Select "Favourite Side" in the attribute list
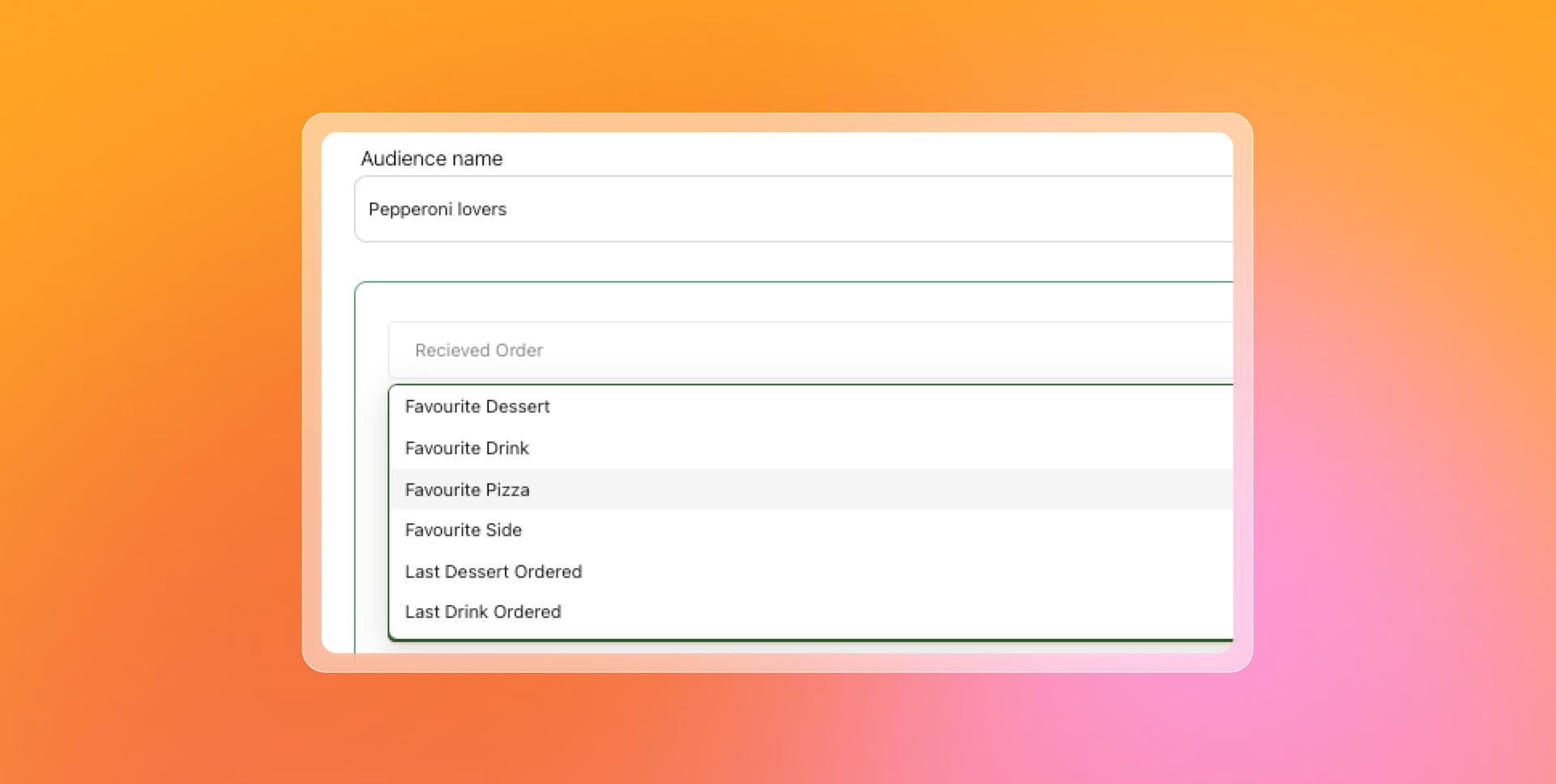The image size is (1556, 784). [463, 530]
